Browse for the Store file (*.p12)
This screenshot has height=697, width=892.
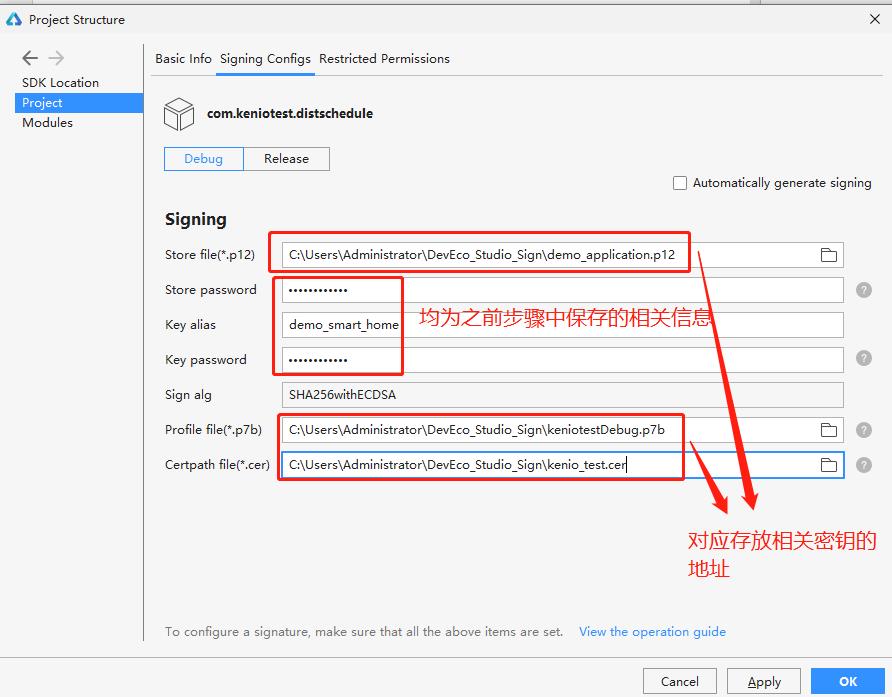[828, 255]
